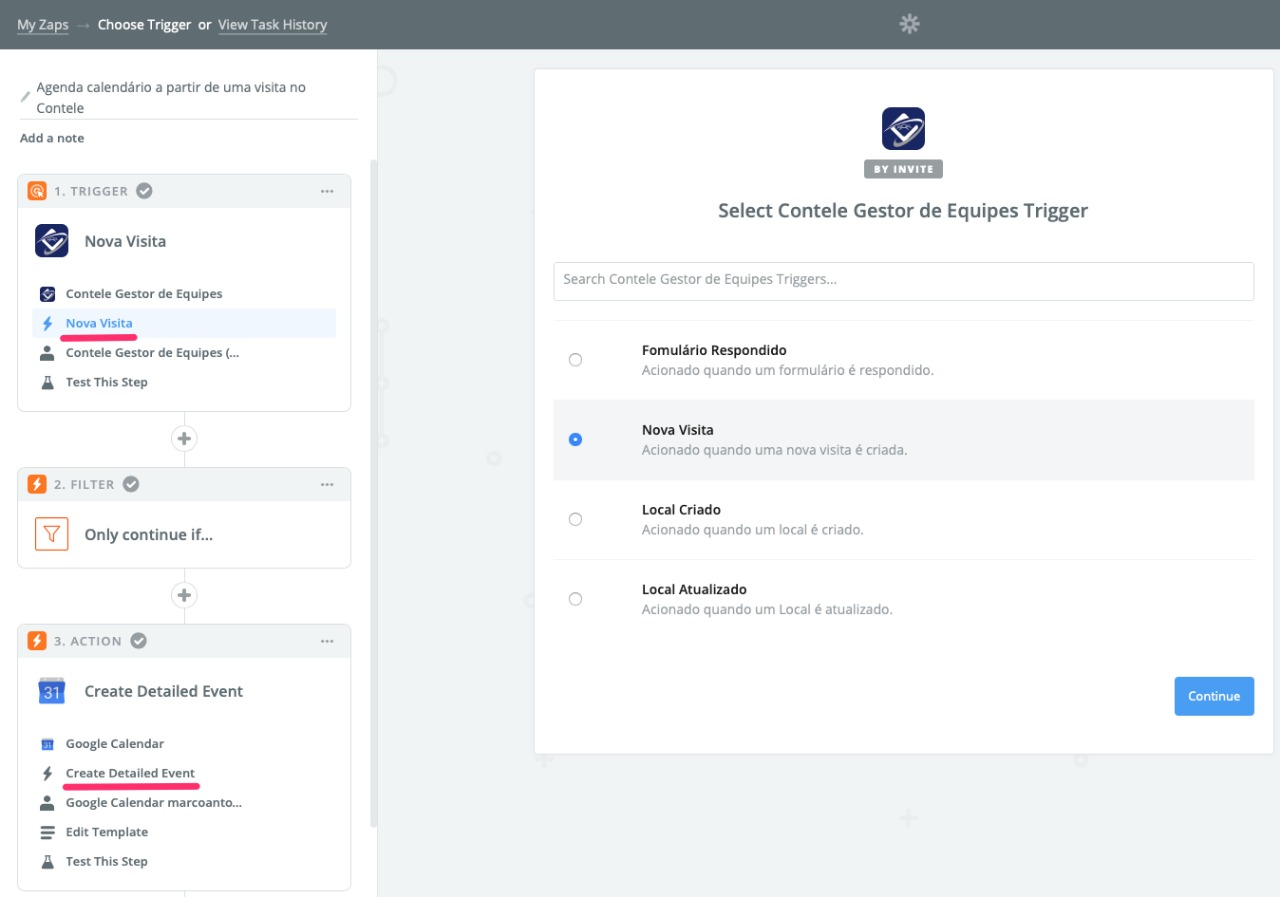This screenshot has height=897, width=1280.
Task: Open View Task History link
Action: [273, 25]
